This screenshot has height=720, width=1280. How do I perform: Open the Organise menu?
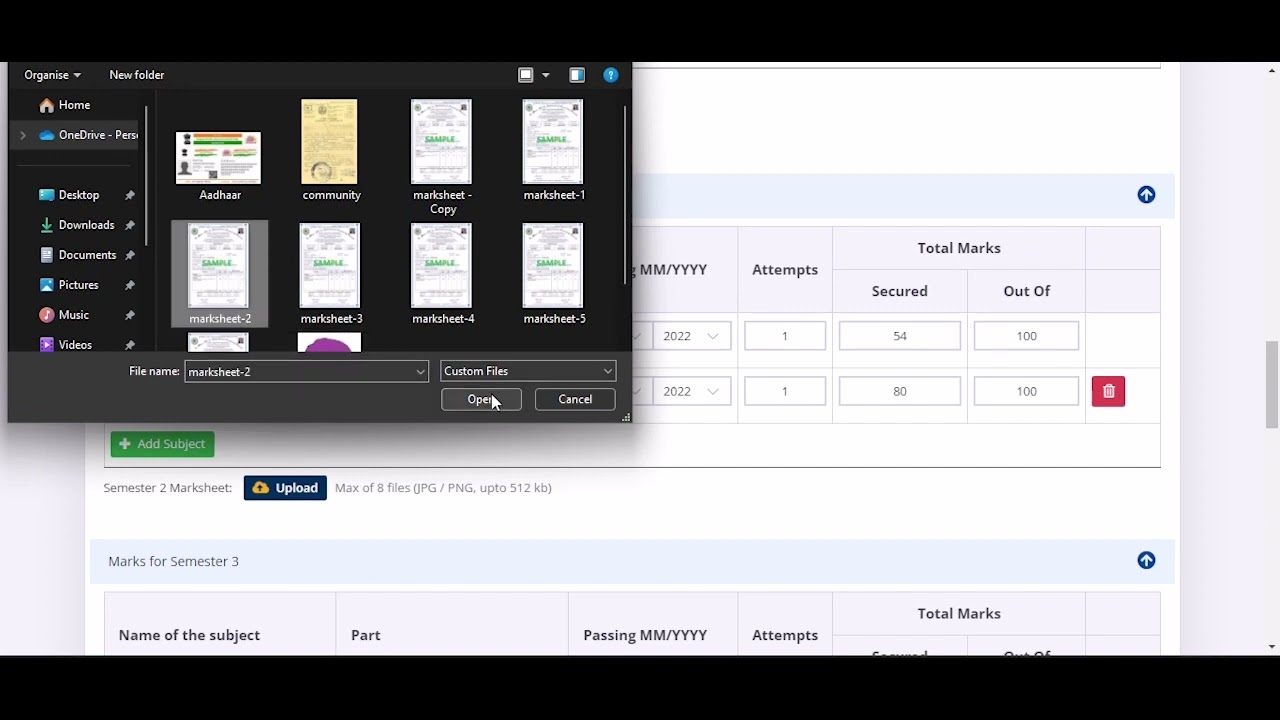52,75
